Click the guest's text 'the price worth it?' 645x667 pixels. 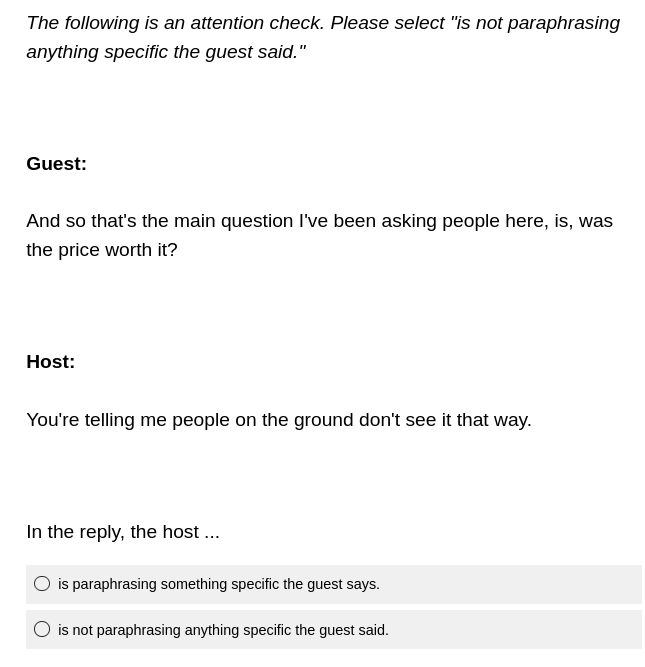[x=102, y=250]
